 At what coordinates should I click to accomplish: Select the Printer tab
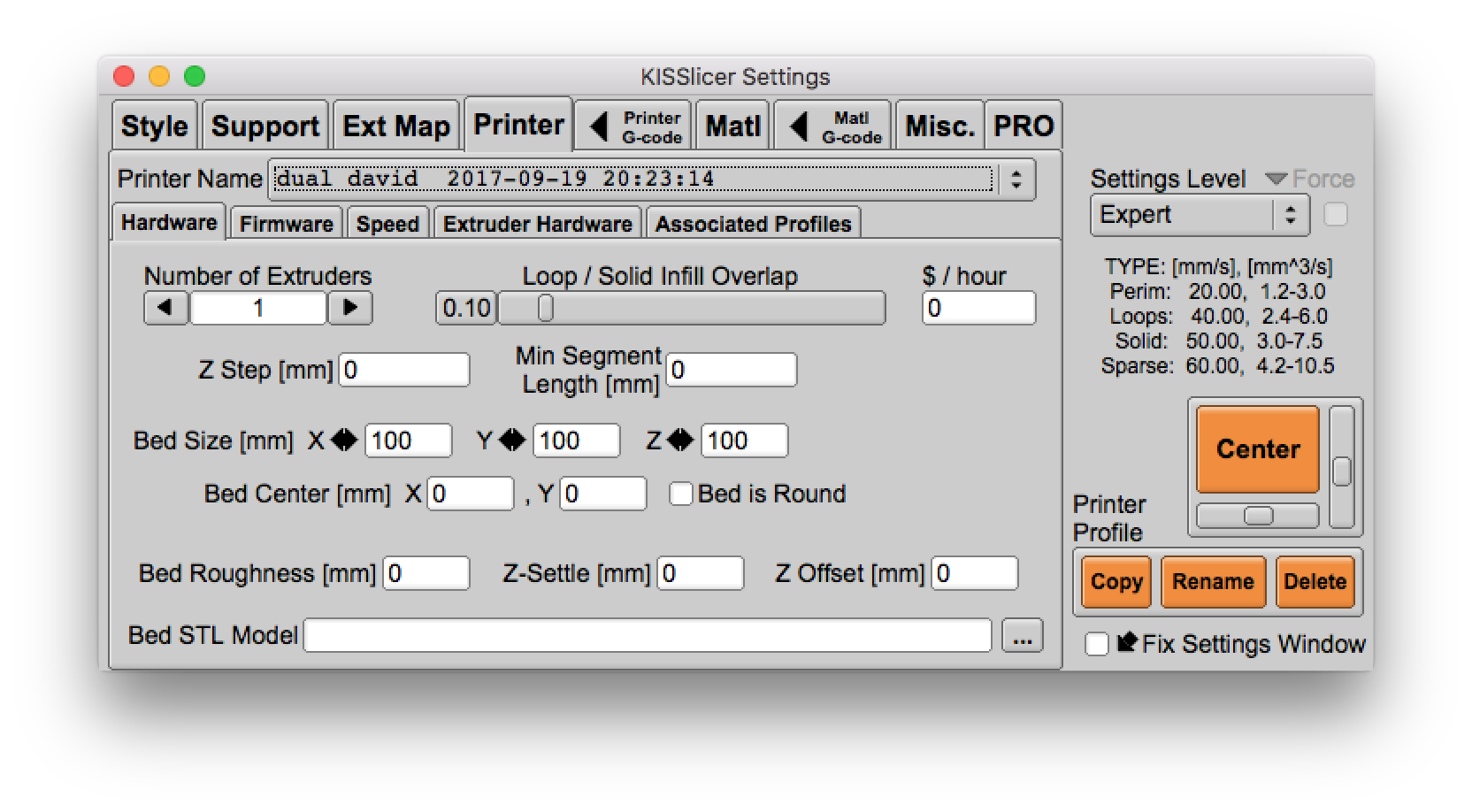click(518, 124)
